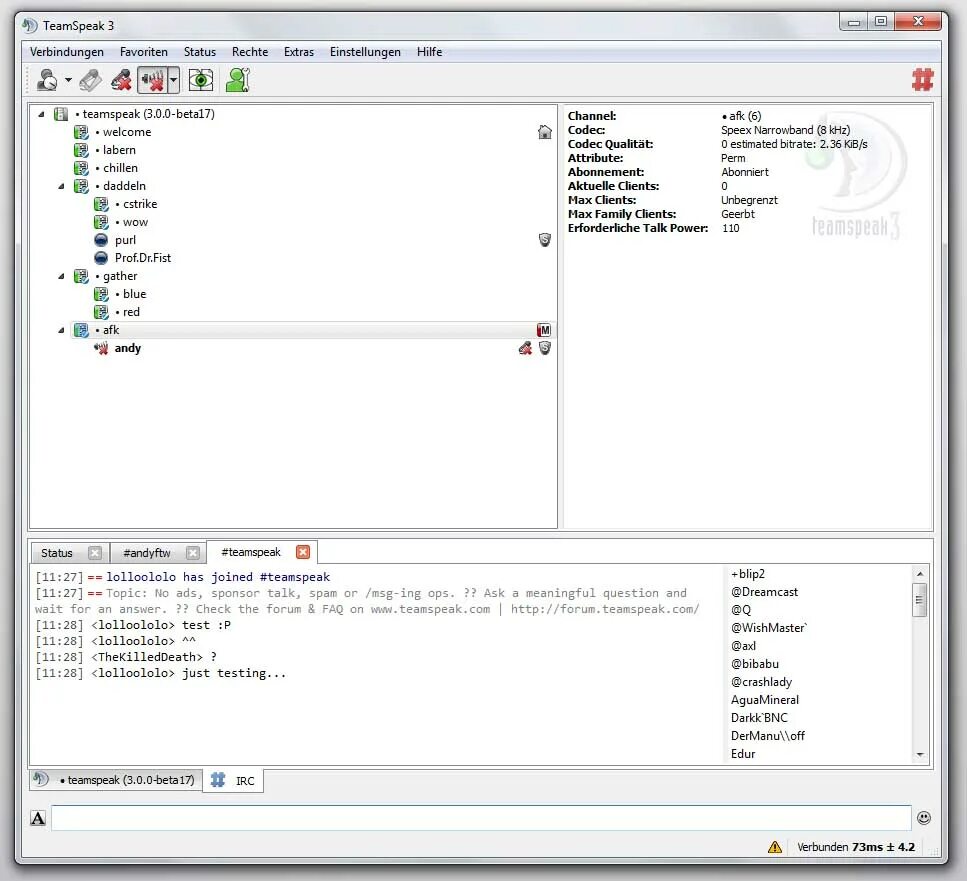967x881 pixels.
Task: Click andy's muted speaker icon
Action: [101, 348]
